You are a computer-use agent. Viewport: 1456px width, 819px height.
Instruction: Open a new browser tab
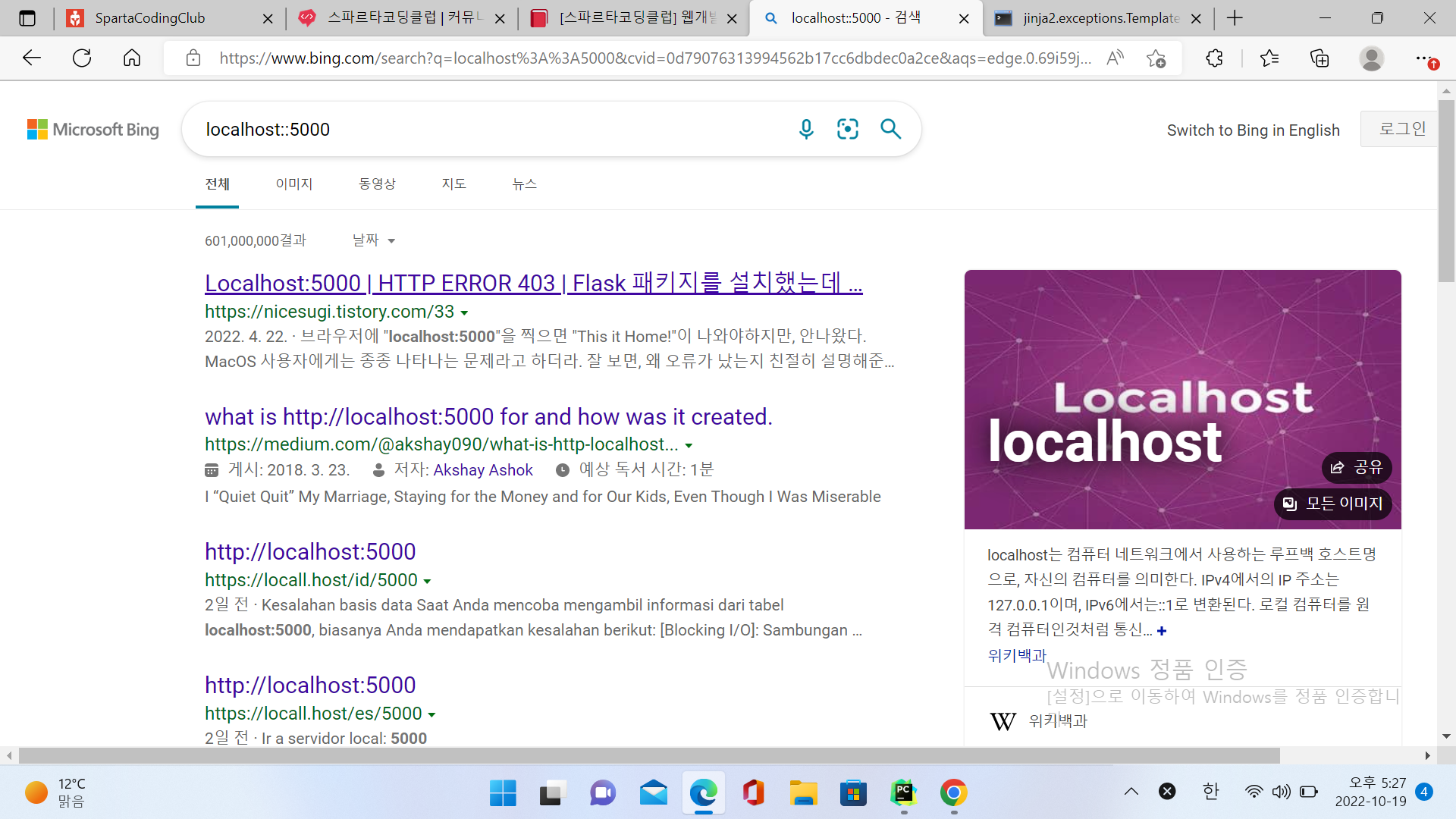(1235, 18)
